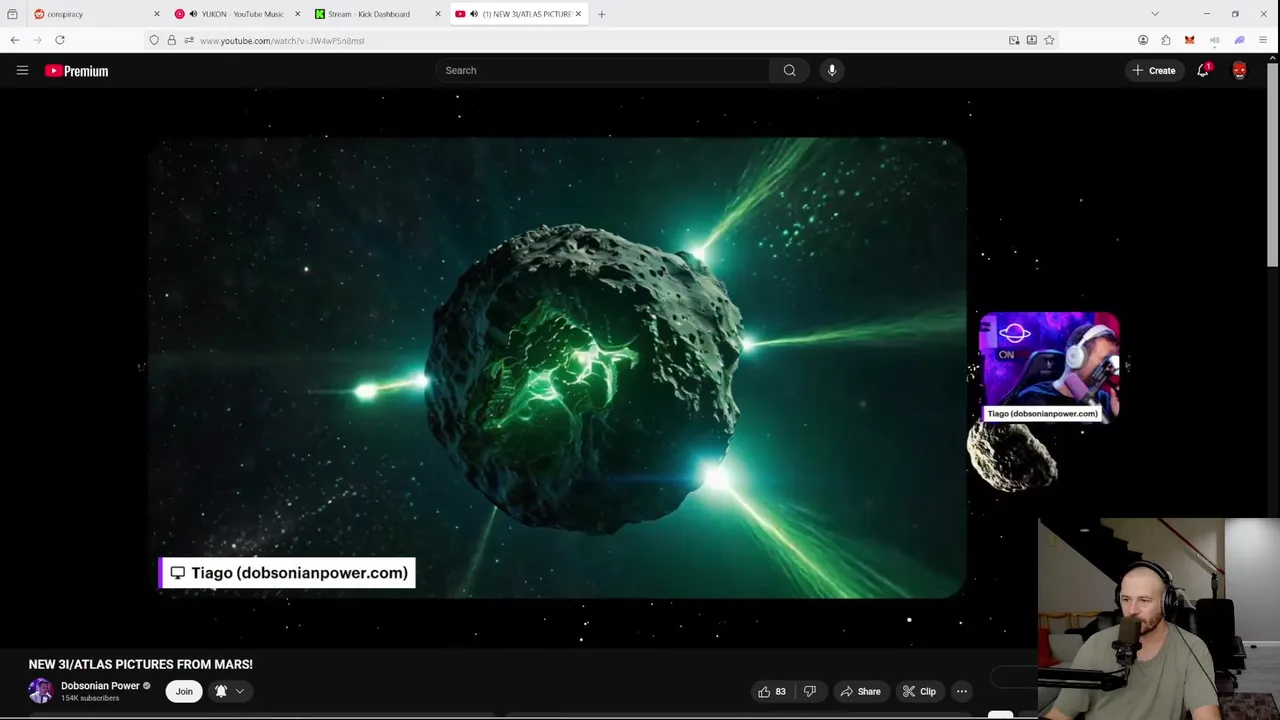Open the Dobsonian Power channel name link
1280x720 pixels.
pyautogui.click(x=100, y=686)
